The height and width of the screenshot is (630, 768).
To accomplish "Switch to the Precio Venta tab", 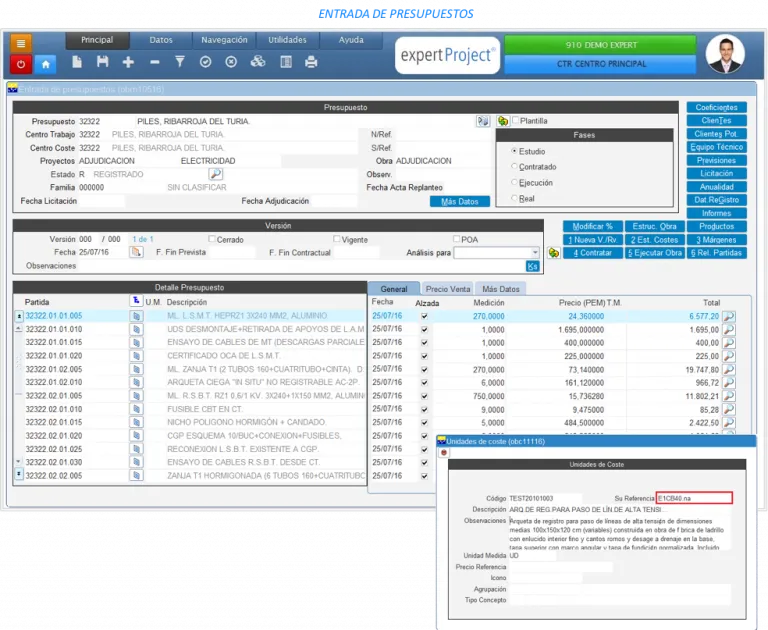I will (448, 289).
